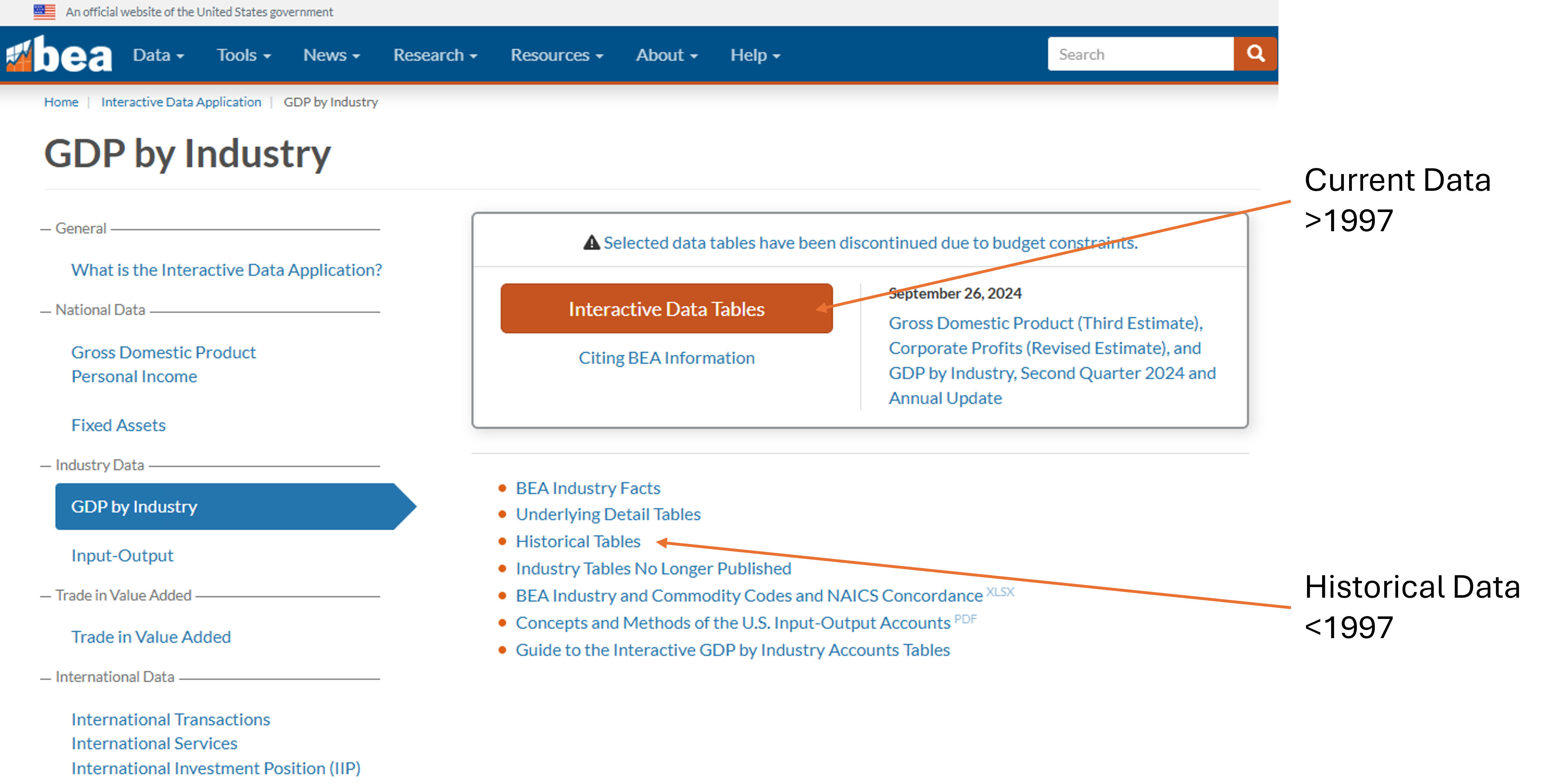1542x784 pixels.
Task: Open Citing BEA Information link
Action: 666,357
